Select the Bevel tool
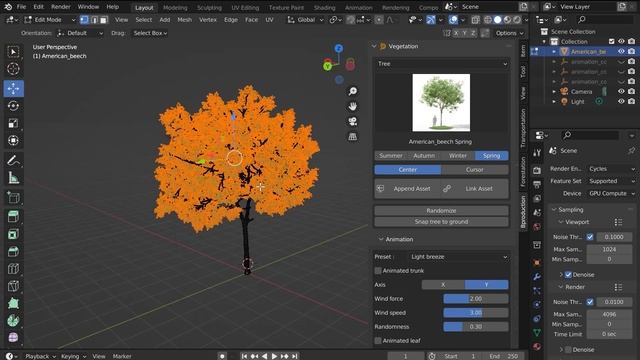640x360 pixels. pos(13,251)
